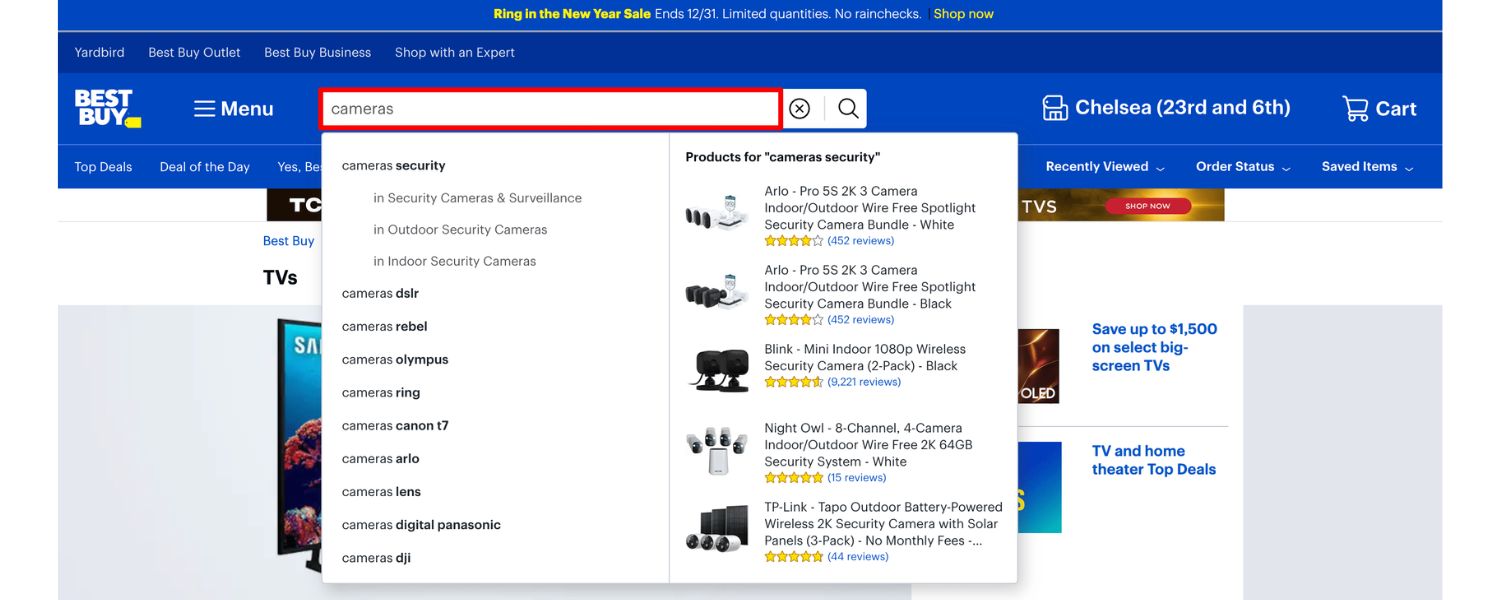Submit search using the magnifying glass icon
This screenshot has width=1500, height=600.
pos(846,108)
